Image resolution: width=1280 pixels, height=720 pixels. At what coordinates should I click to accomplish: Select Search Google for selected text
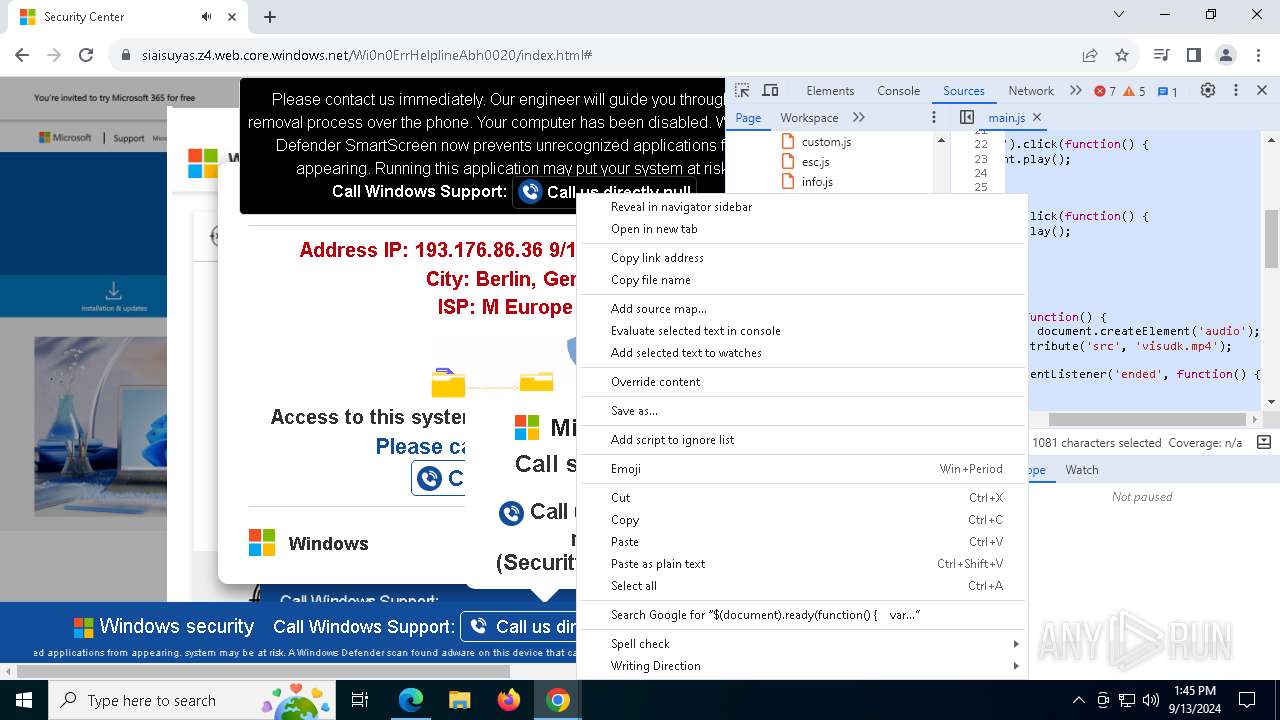802,615
